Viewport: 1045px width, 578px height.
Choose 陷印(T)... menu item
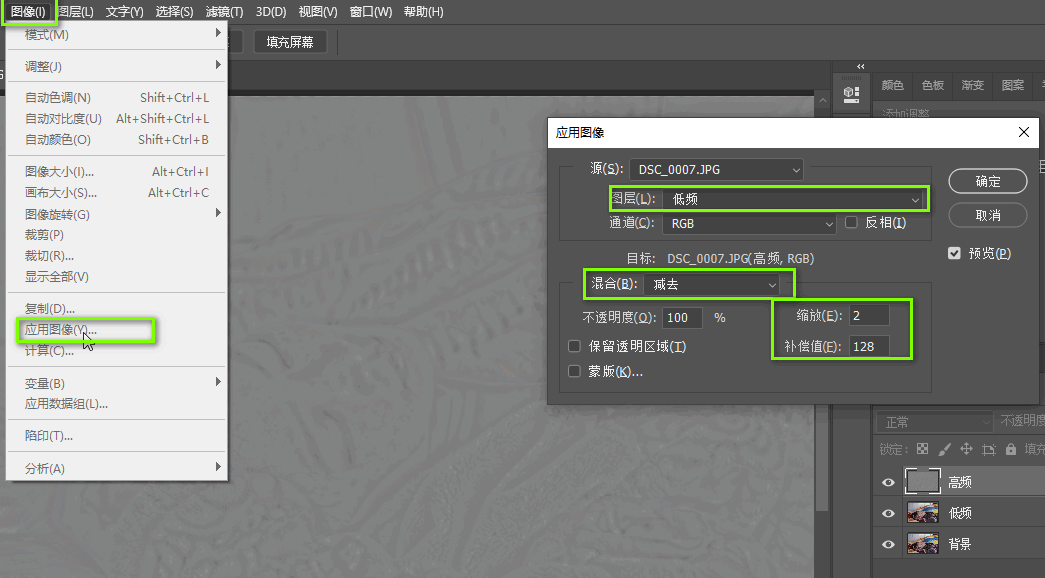117,436
